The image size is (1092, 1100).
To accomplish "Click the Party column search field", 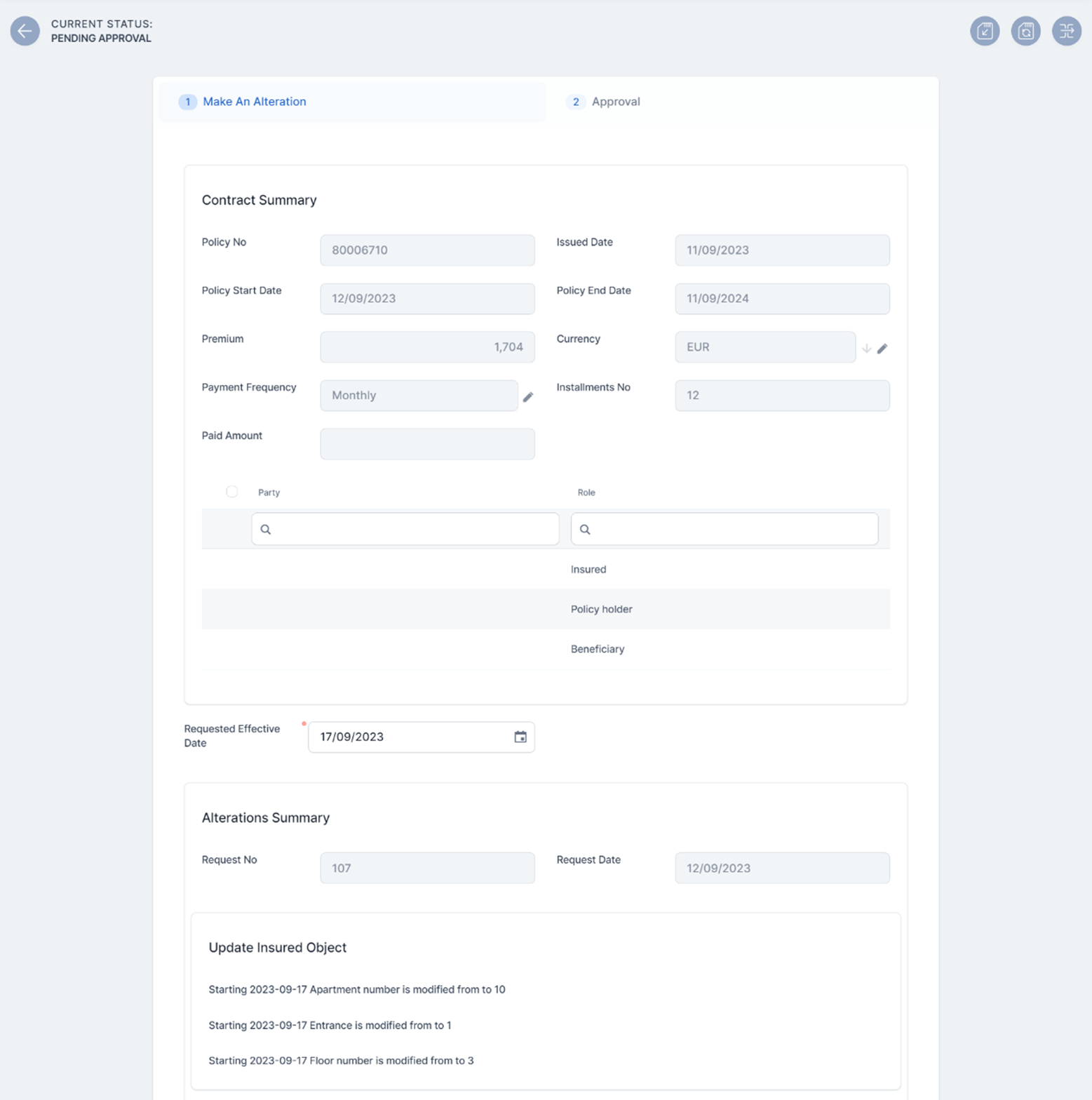I will point(405,529).
